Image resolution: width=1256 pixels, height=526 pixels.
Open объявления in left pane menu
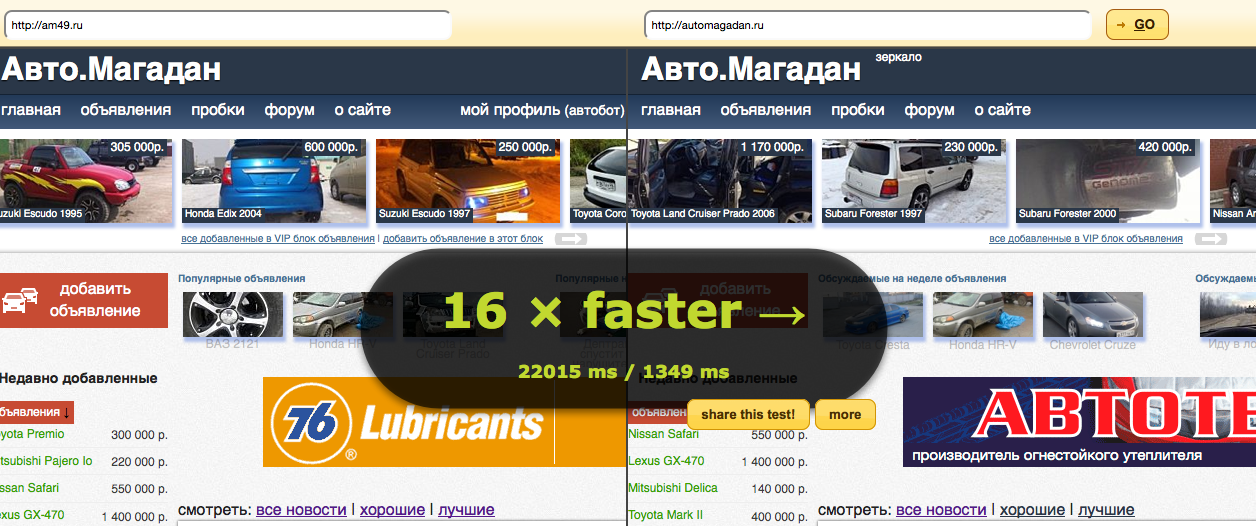[126, 110]
